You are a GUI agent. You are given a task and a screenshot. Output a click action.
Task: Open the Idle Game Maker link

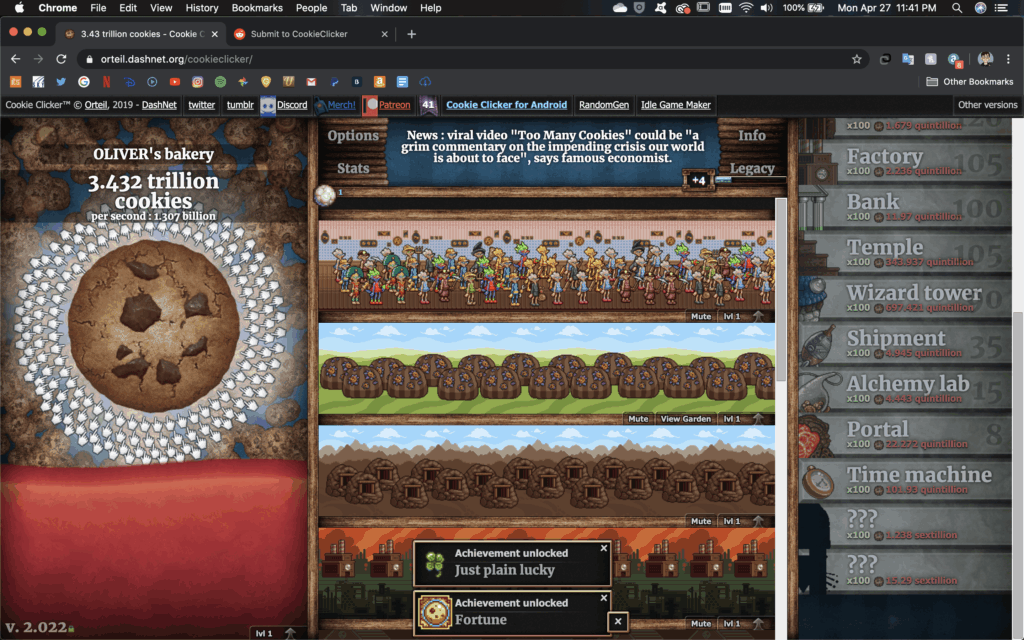point(676,104)
